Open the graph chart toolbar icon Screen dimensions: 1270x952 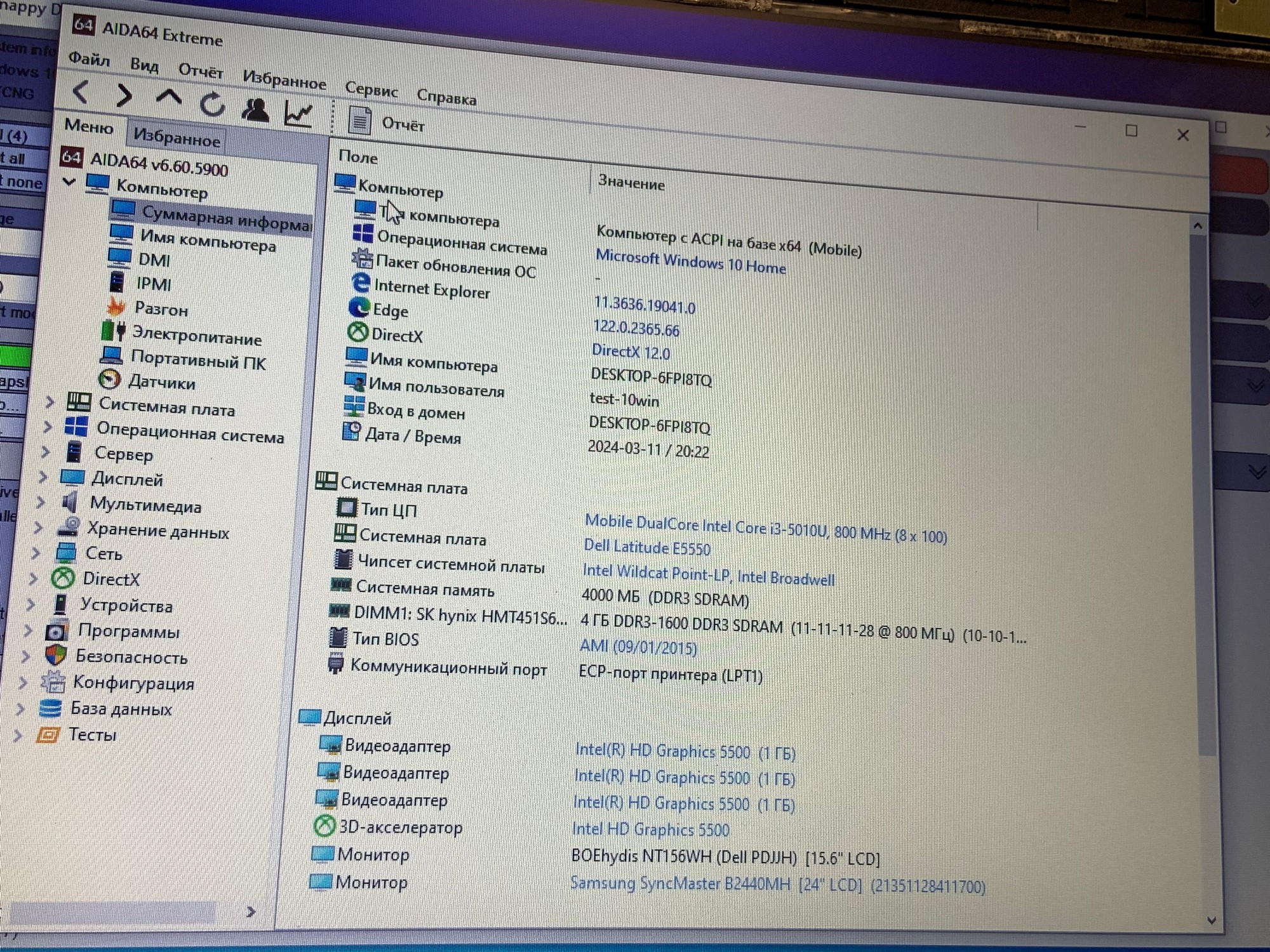point(298,114)
